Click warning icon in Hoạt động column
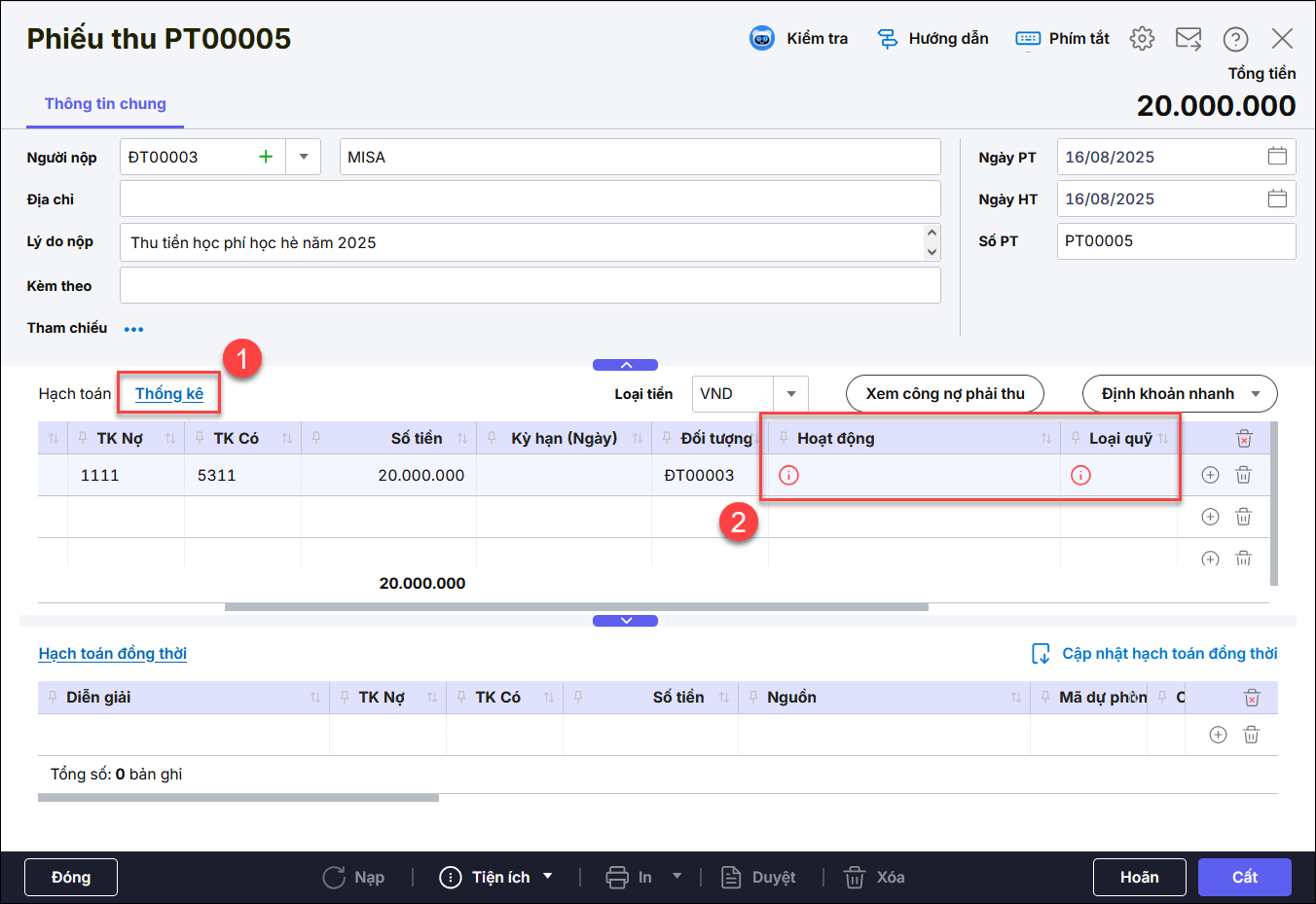 point(788,475)
